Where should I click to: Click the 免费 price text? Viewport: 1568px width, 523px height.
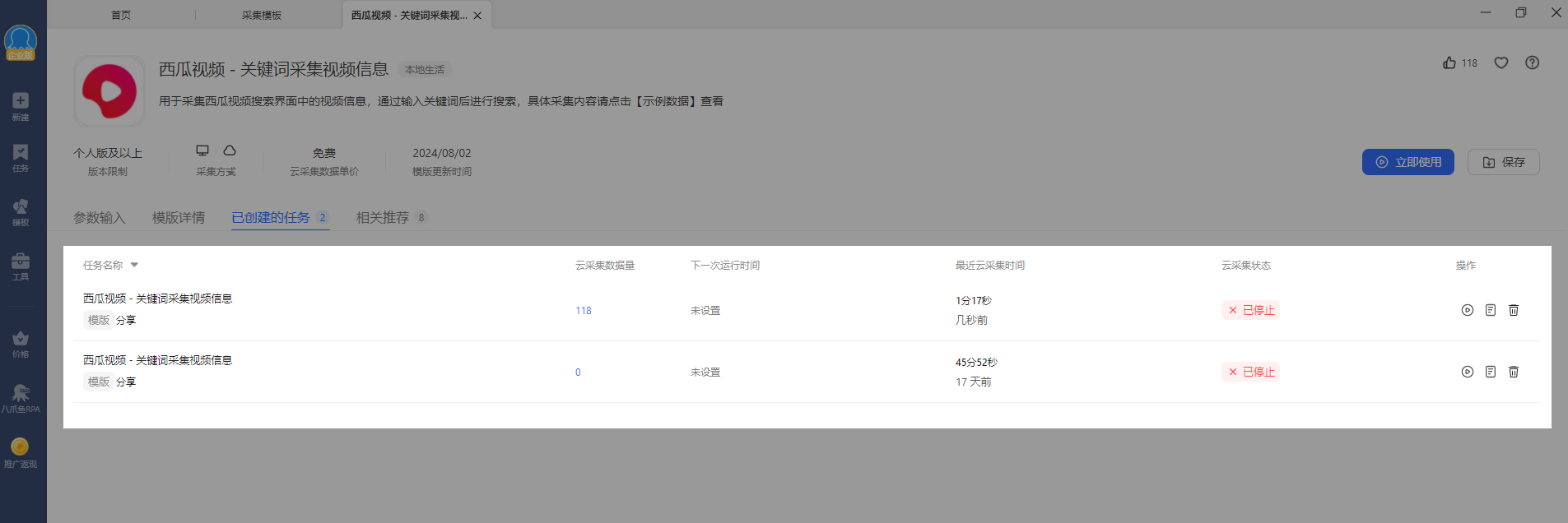pyautogui.click(x=324, y=153)
